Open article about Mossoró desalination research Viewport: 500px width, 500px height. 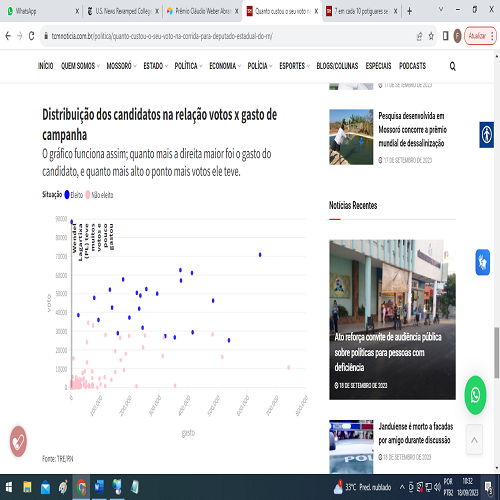(412, 129)
